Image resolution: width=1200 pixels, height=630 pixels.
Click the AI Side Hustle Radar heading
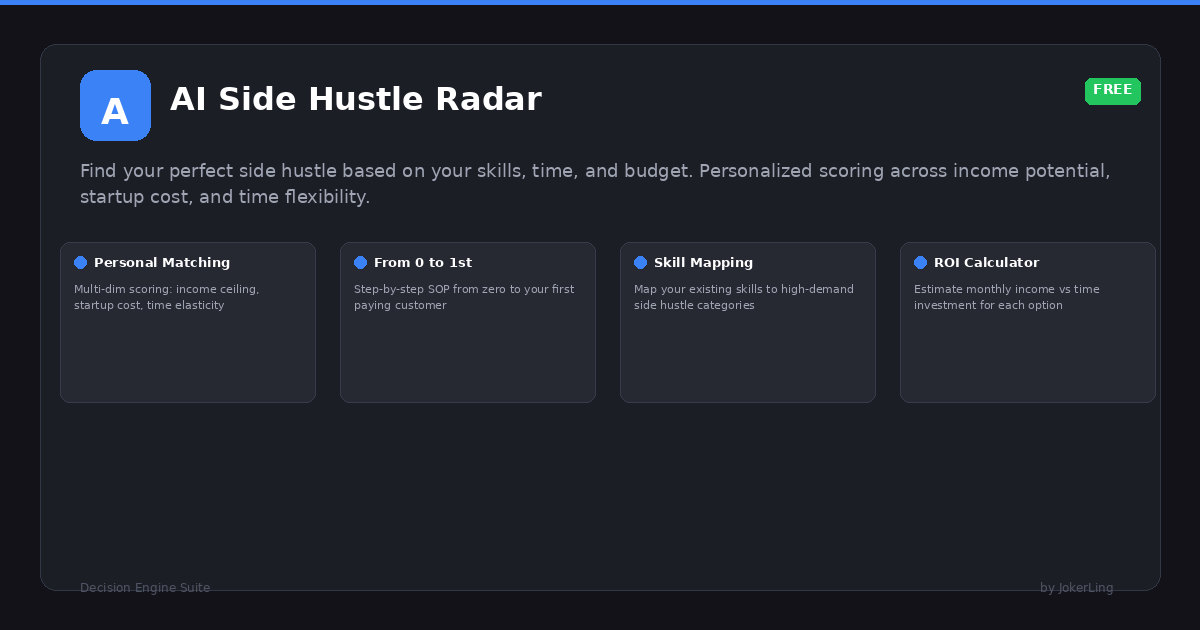[x=356, y=99]
